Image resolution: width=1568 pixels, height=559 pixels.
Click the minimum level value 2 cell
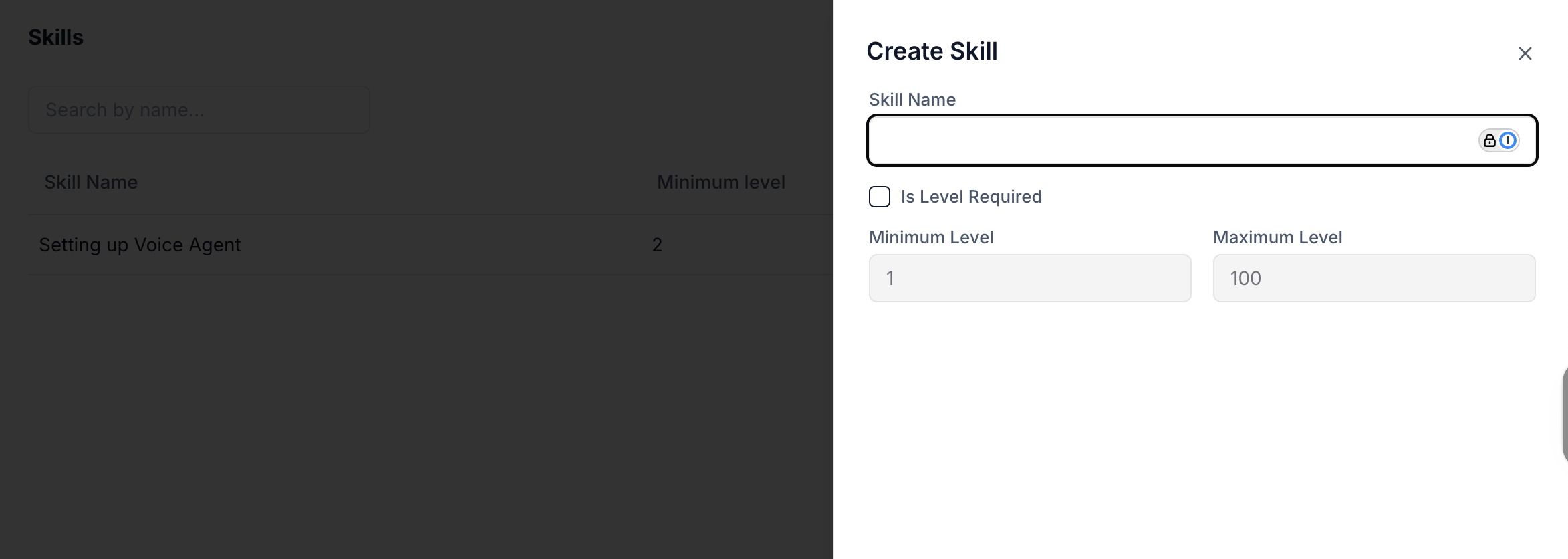657,245
